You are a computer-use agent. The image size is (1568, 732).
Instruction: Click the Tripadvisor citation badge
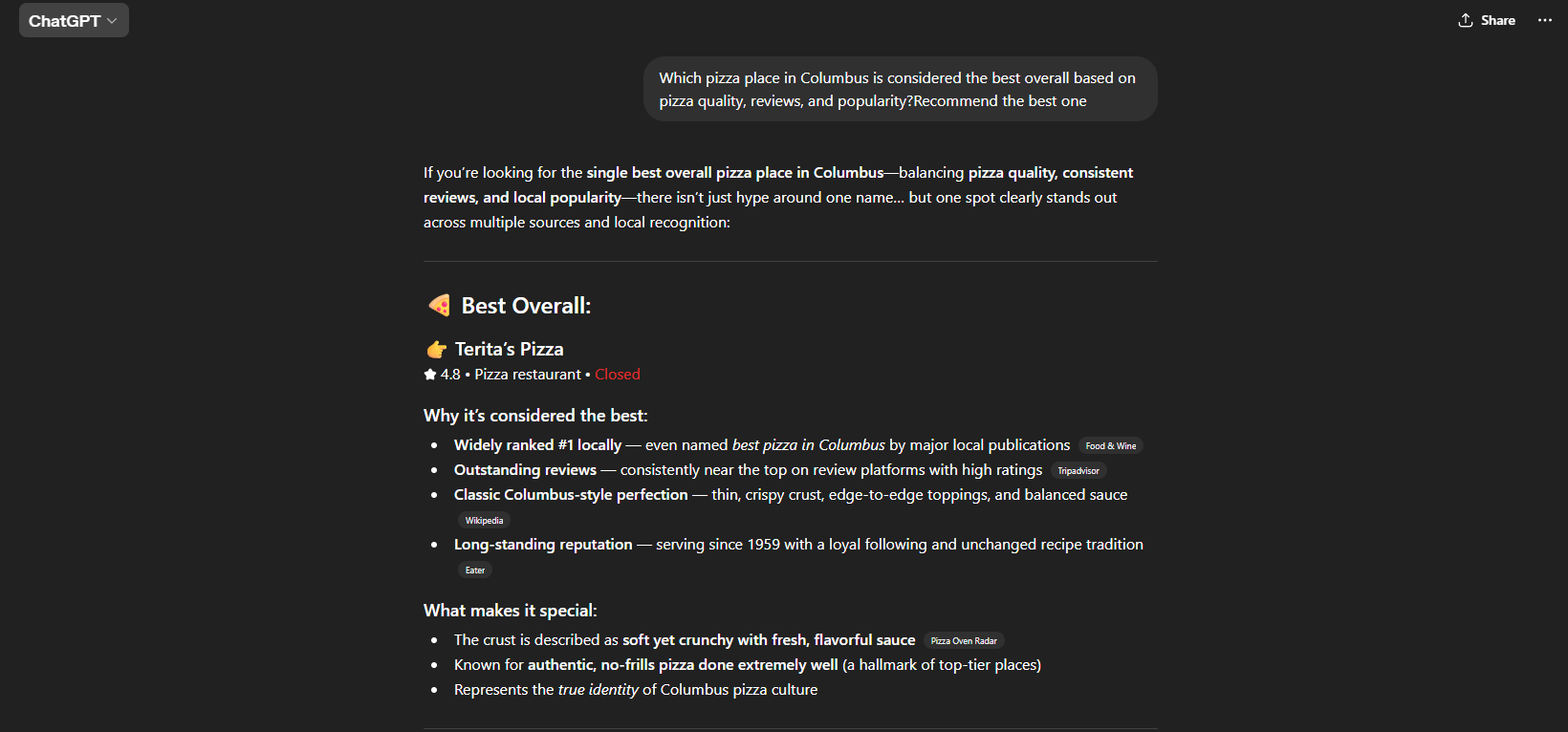pyautogui.click(x=1078, y=470)
